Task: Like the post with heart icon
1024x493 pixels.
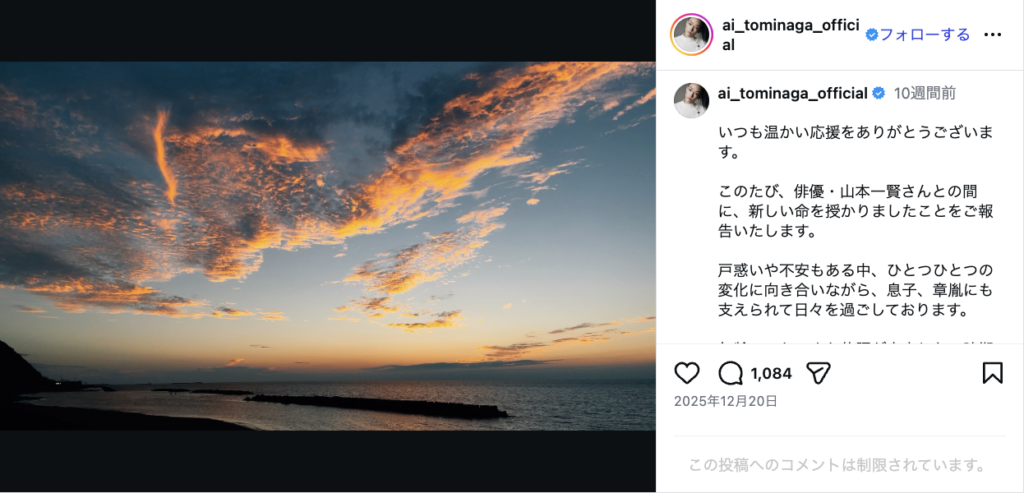Action: click(686, 374)
